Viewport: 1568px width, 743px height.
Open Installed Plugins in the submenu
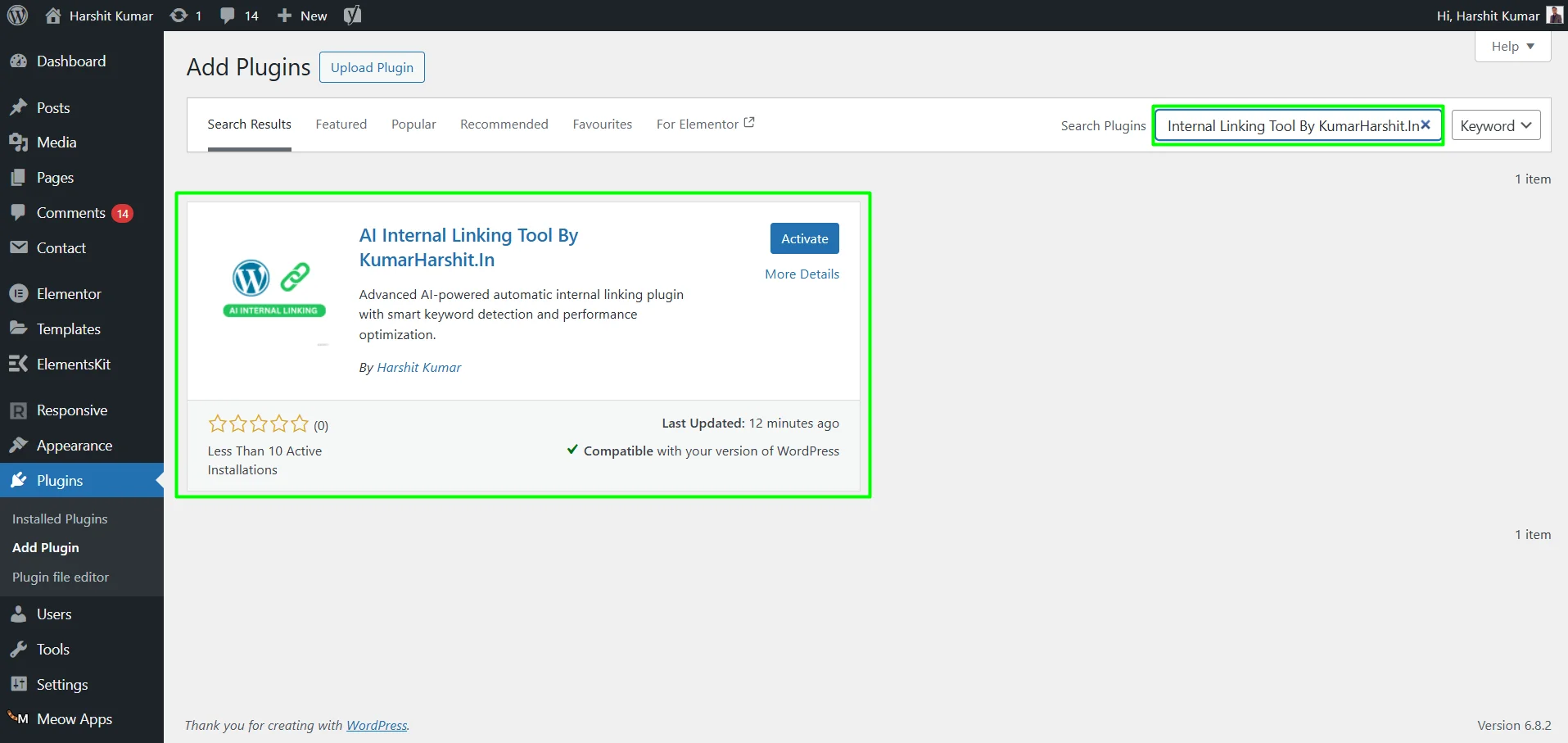(60, 519)
